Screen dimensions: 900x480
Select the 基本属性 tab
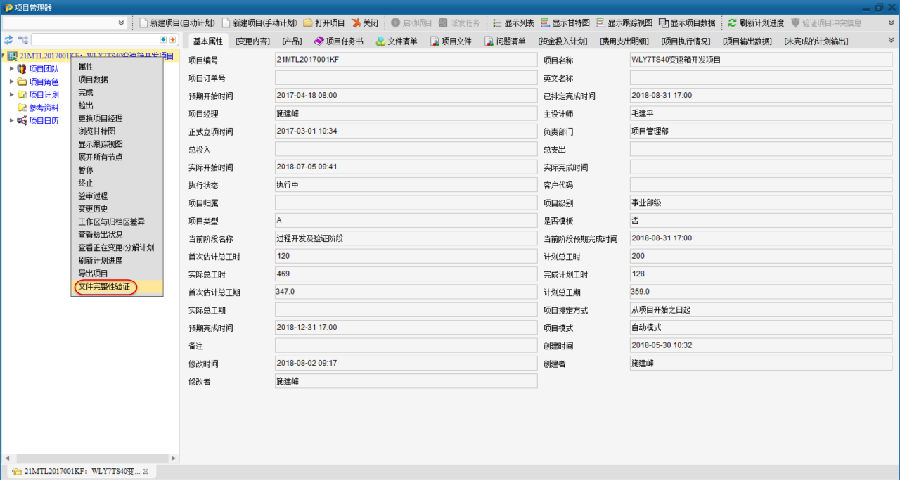tap(207, 41)
